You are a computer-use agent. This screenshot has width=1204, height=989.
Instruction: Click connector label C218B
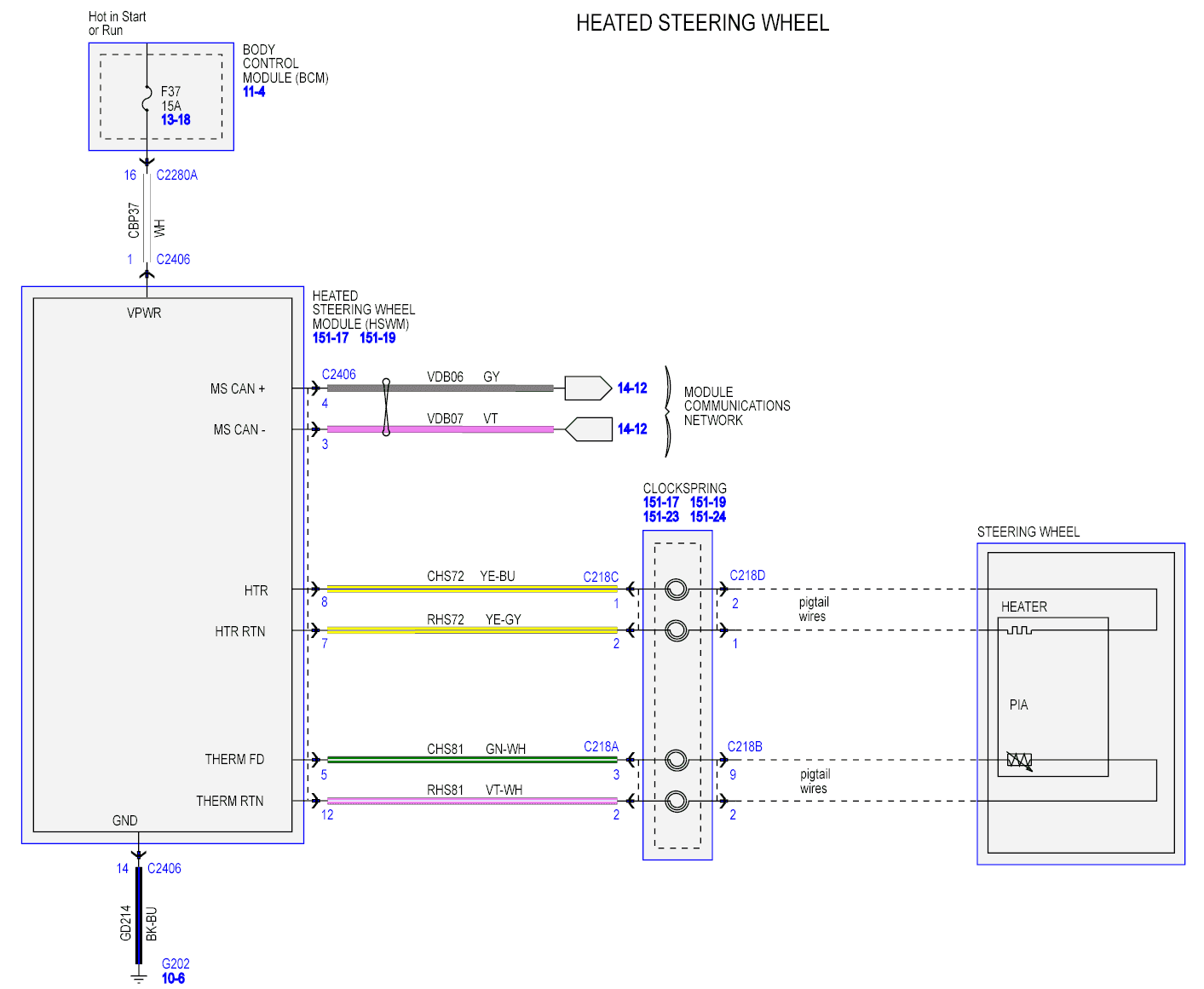tap(745, 747)
